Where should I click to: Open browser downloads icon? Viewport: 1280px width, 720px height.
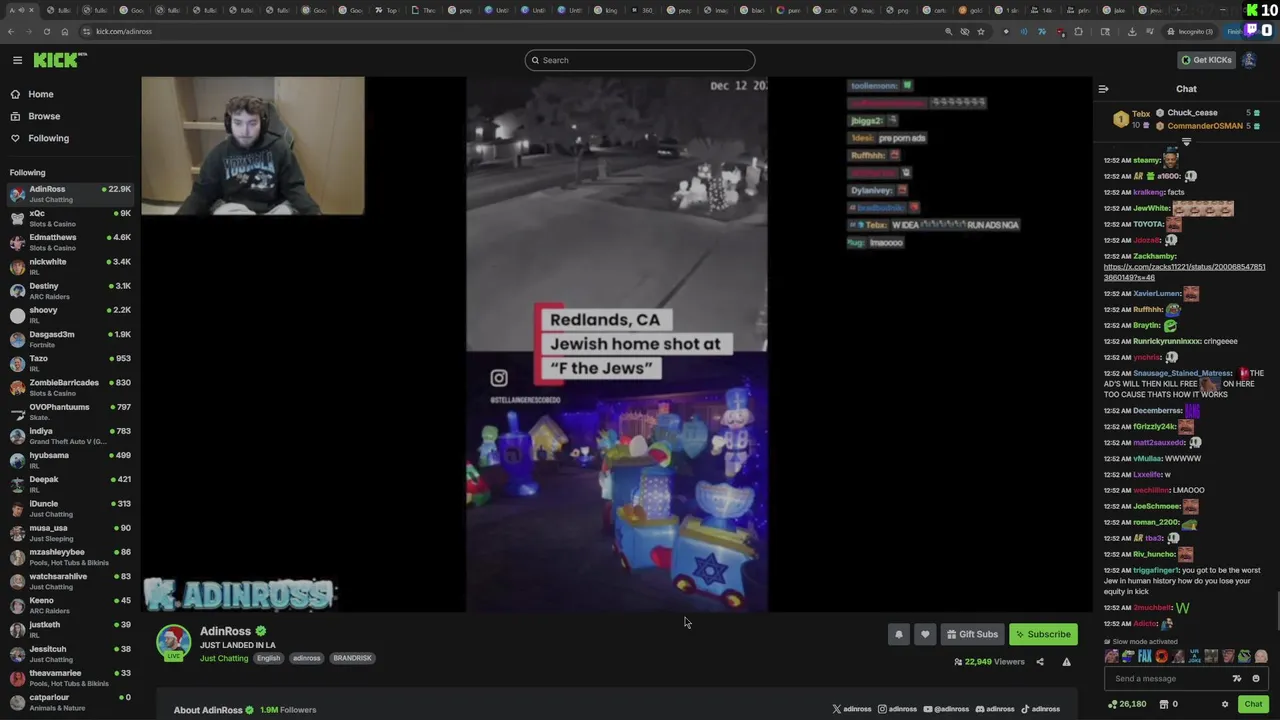tap(1132, 31)
